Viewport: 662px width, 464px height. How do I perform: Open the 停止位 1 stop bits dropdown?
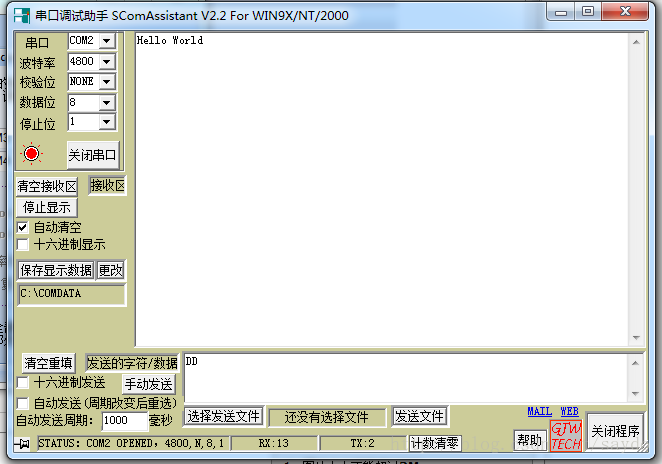click(107, 122)
